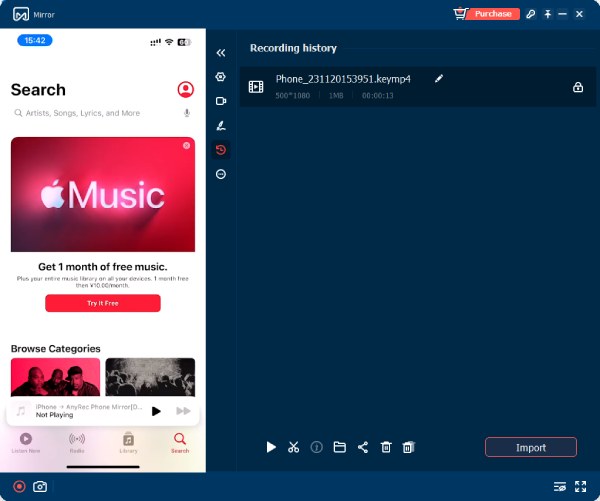Switch to the Library tab
The height and width of the screenshot is (501, 600).
coord(128,443)
